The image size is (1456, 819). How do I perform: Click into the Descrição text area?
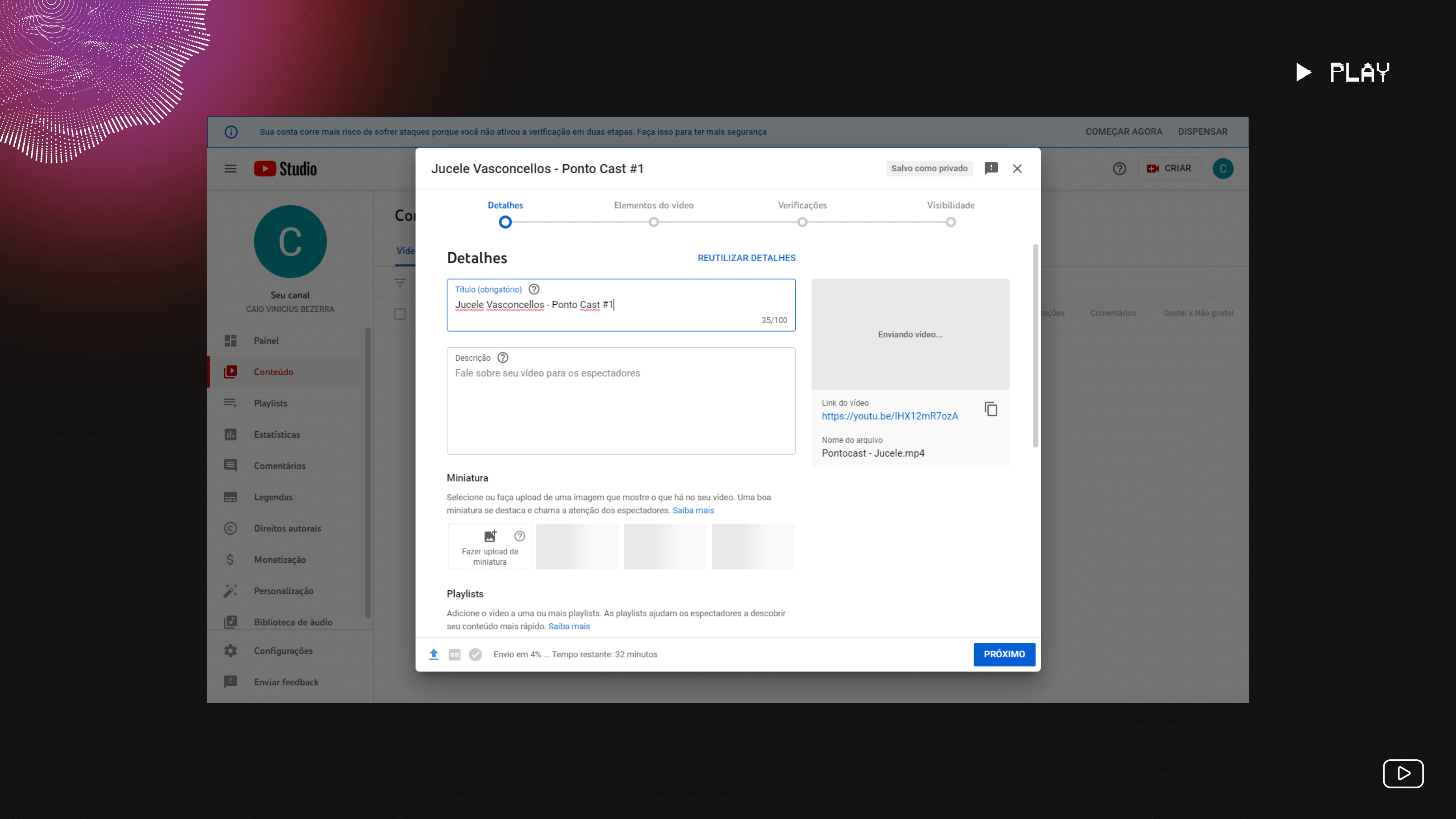pos(621,401)
